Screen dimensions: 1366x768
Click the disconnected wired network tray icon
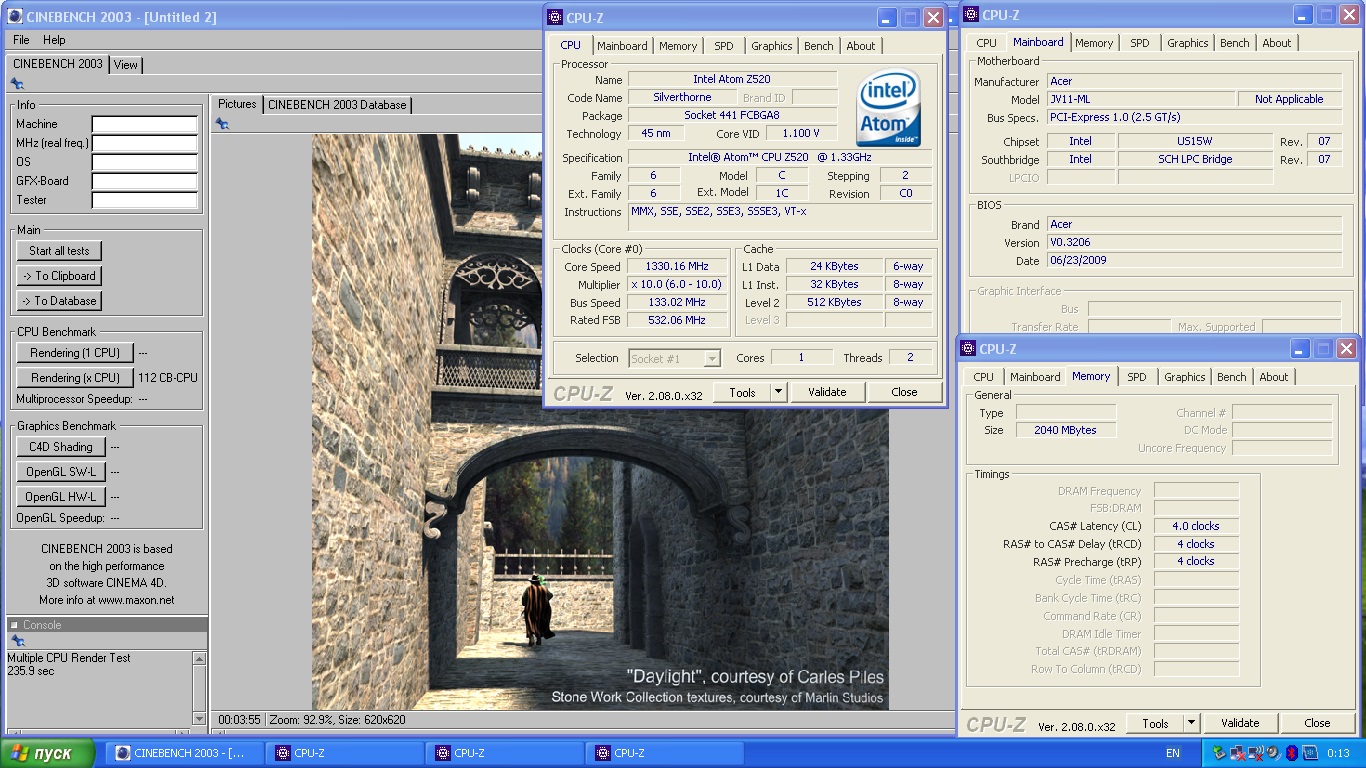pos(1240,753)
